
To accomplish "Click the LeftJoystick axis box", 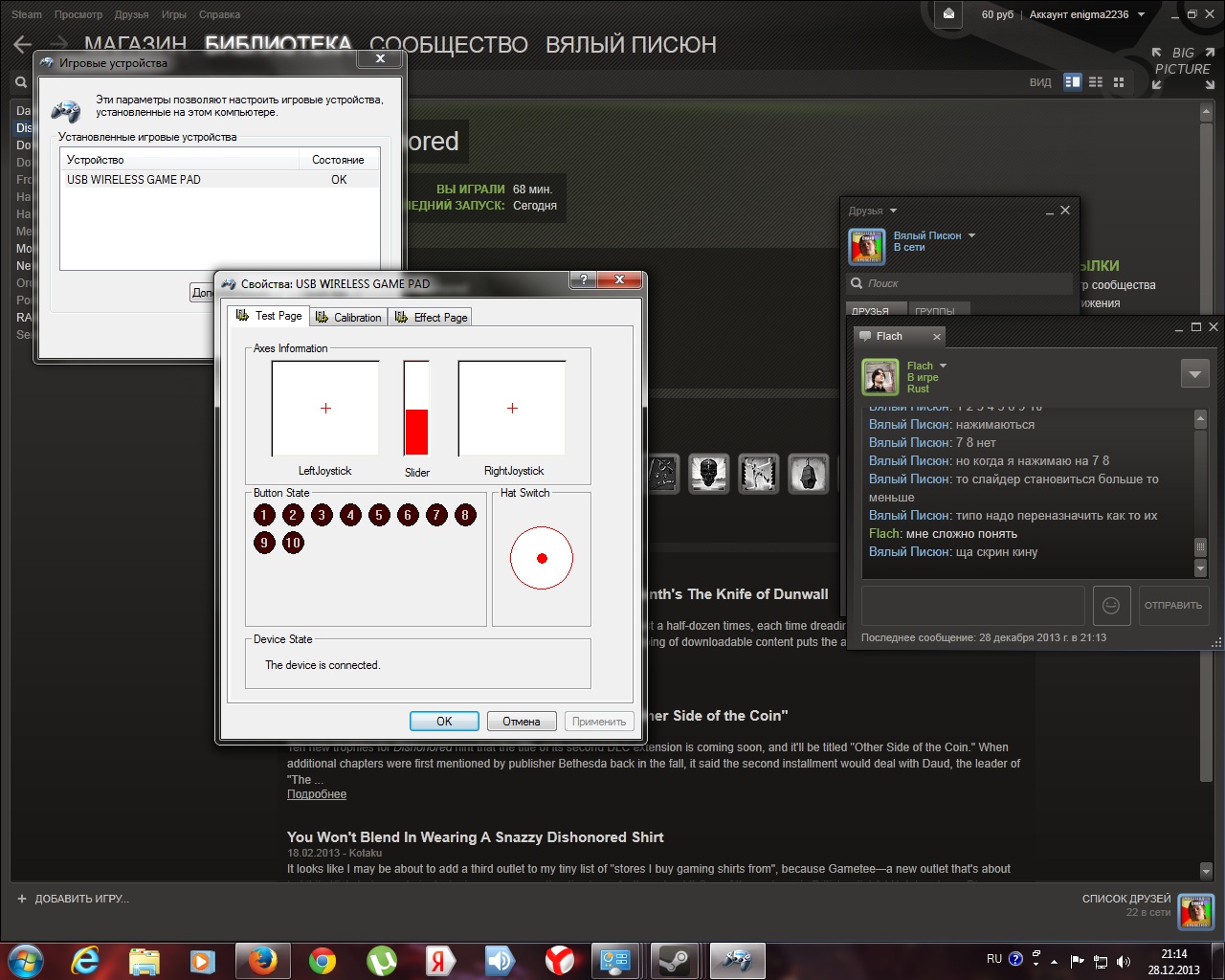I will (x=325, y=408).
